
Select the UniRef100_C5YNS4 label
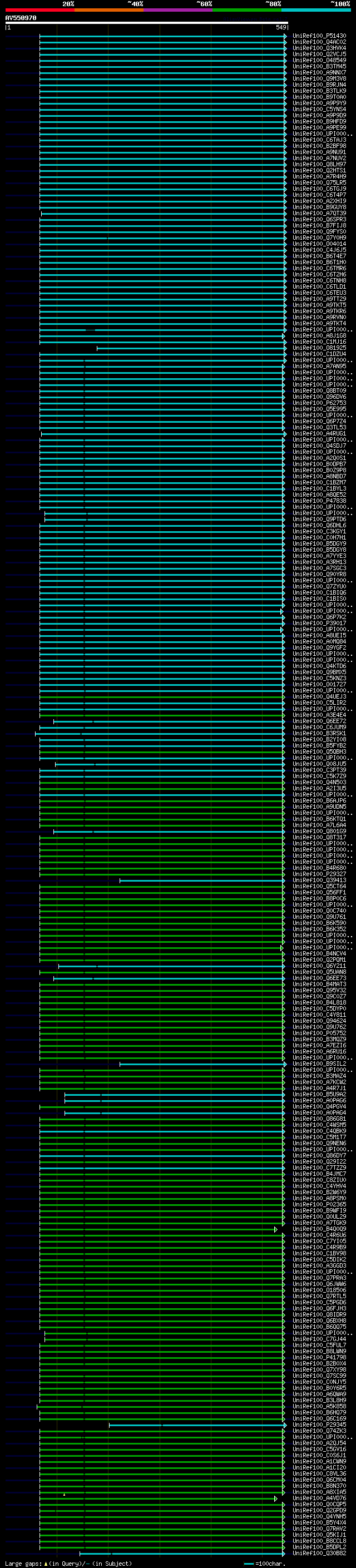click(x=319, y=109)
